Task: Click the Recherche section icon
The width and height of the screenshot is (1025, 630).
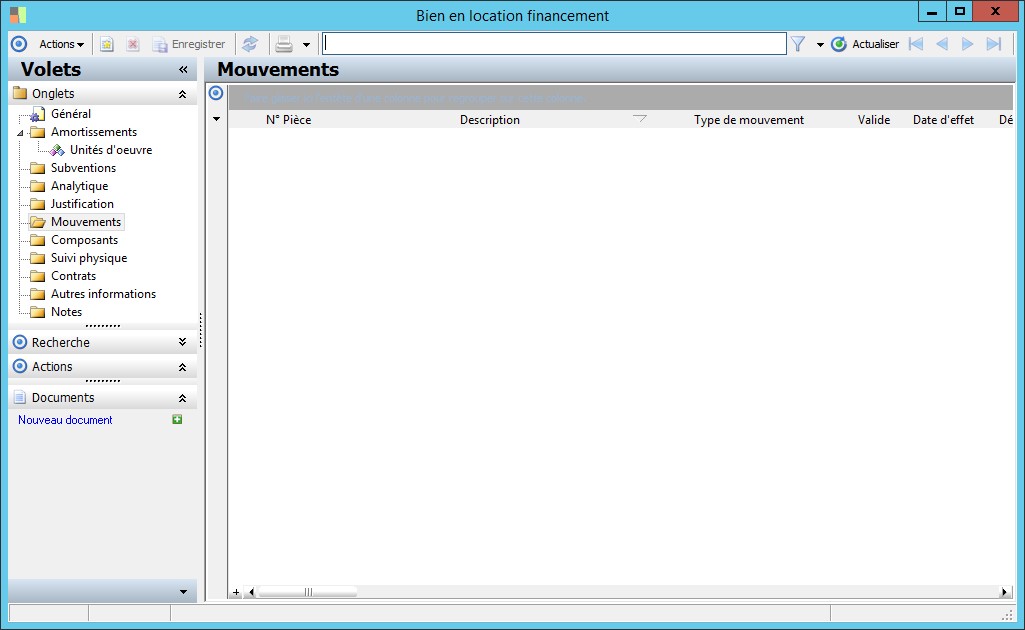Action: [x=20, y=342]
